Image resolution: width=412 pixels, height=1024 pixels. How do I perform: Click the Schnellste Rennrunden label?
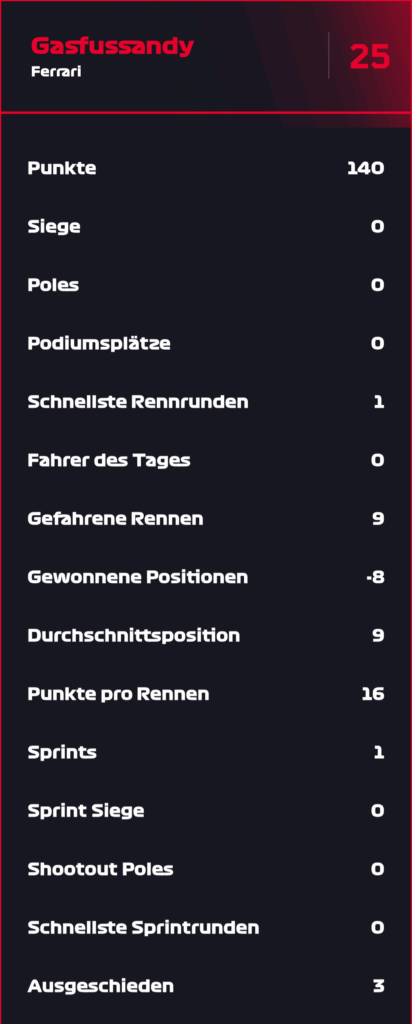pos(138,402)
